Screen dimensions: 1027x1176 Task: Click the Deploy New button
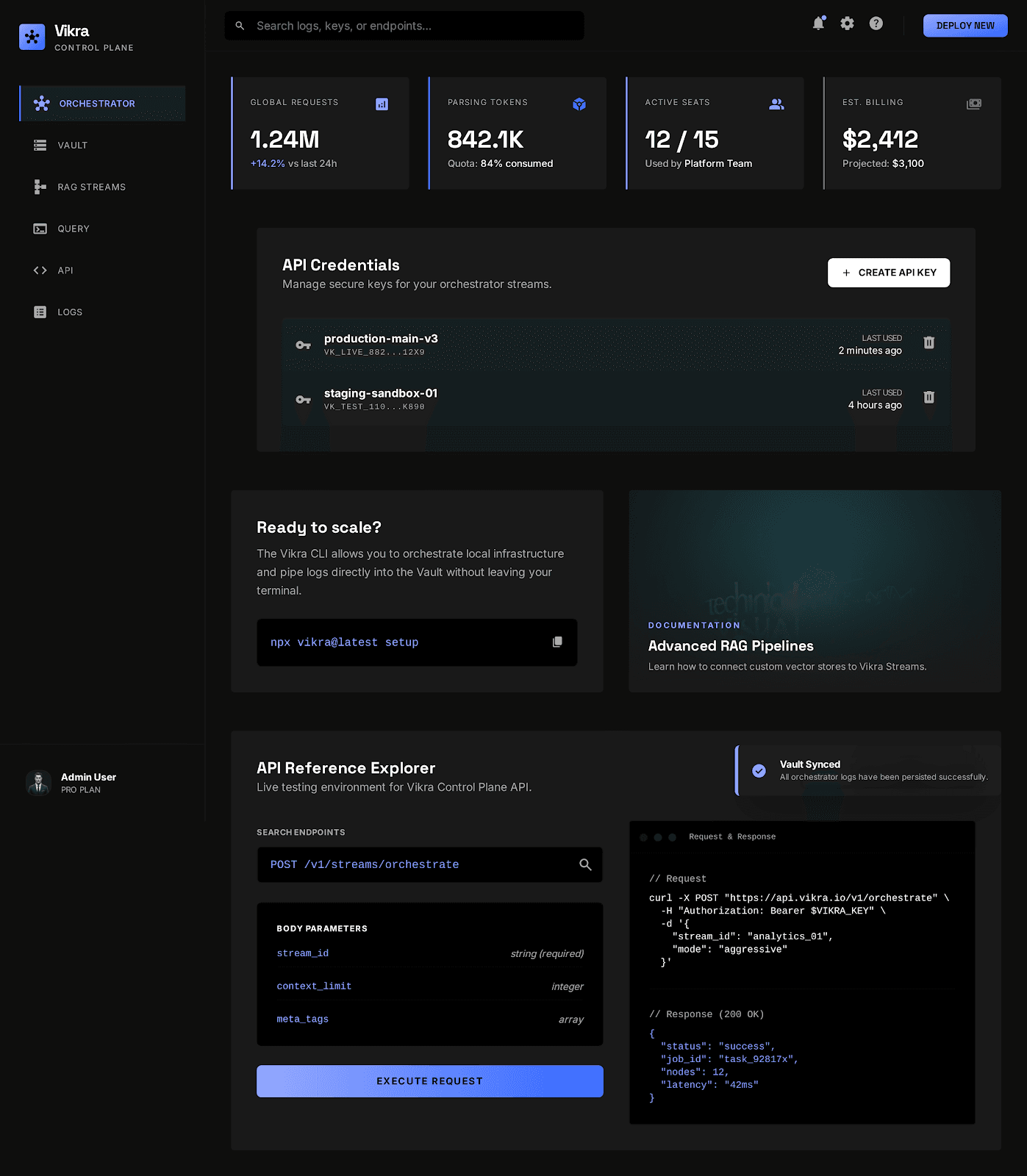965,26
